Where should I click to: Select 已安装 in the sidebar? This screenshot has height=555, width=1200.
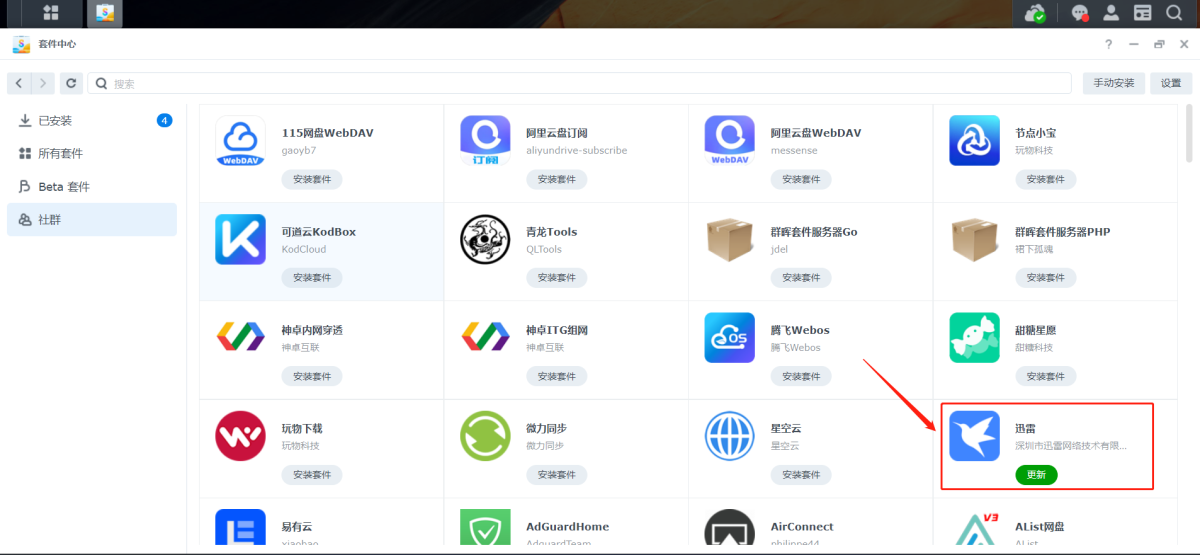[92, 120]
